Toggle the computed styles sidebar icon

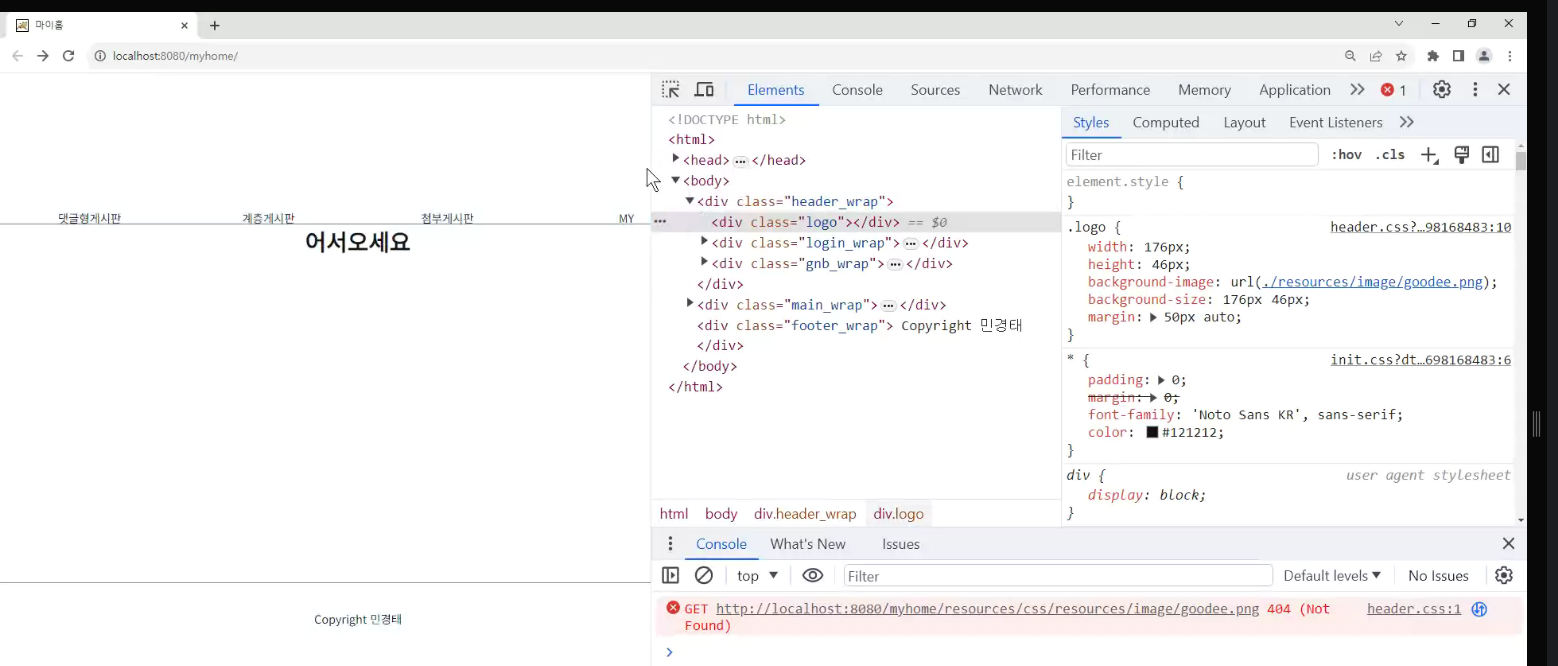1491,155
